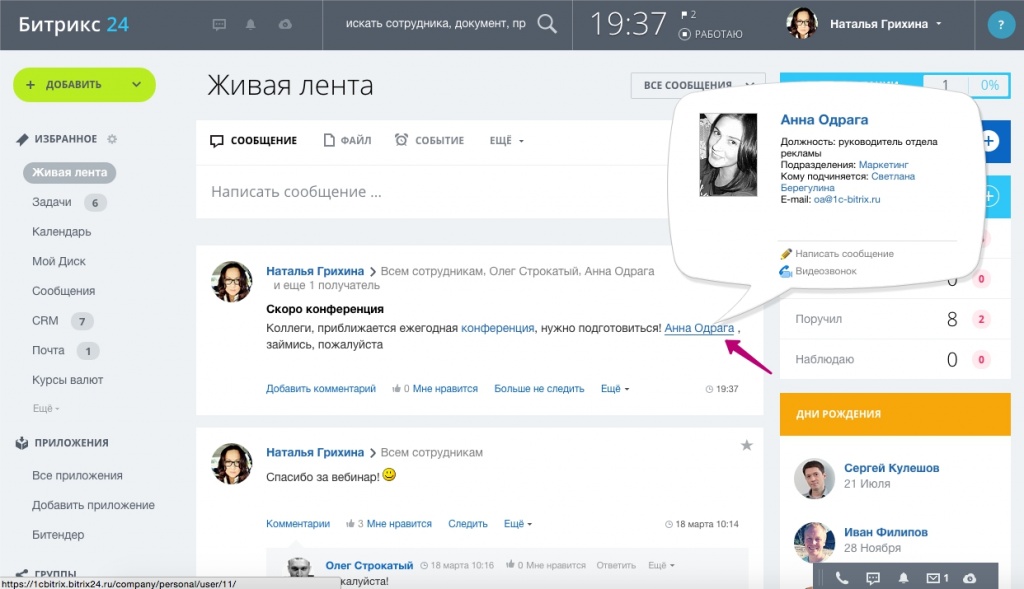Viewport: 1024px width, 589px height.
Task: Click the Битрикс 24 logo
Action: [x=73, y=24]
